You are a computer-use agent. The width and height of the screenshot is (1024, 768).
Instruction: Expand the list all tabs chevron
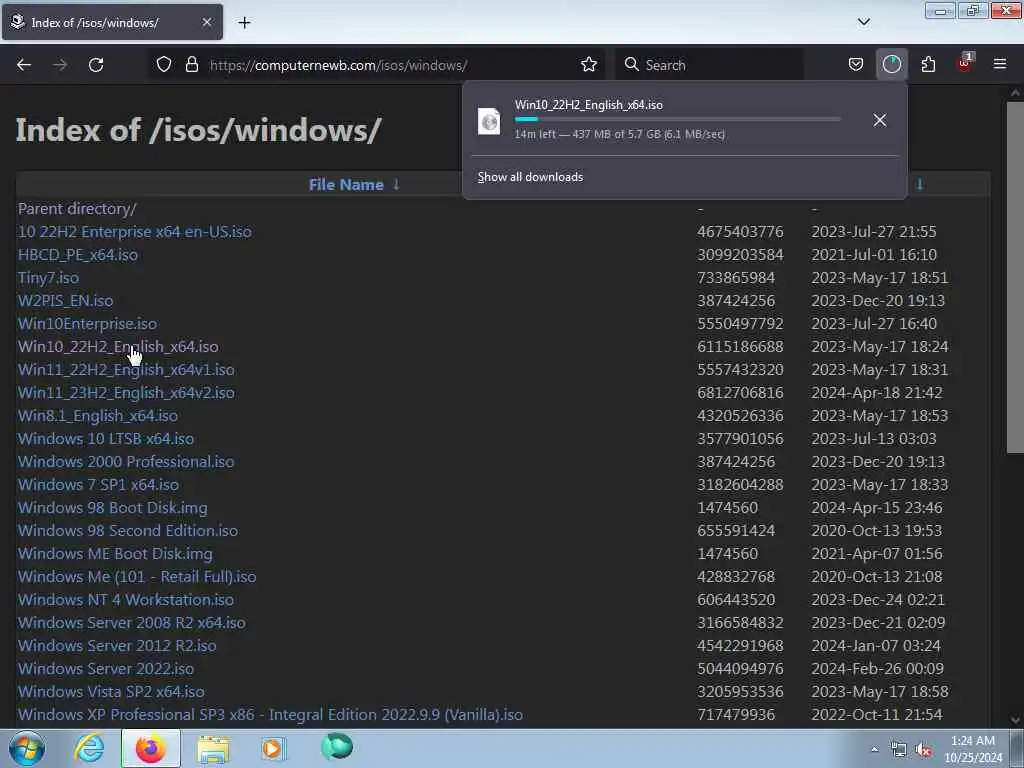[x=863, y=22]
